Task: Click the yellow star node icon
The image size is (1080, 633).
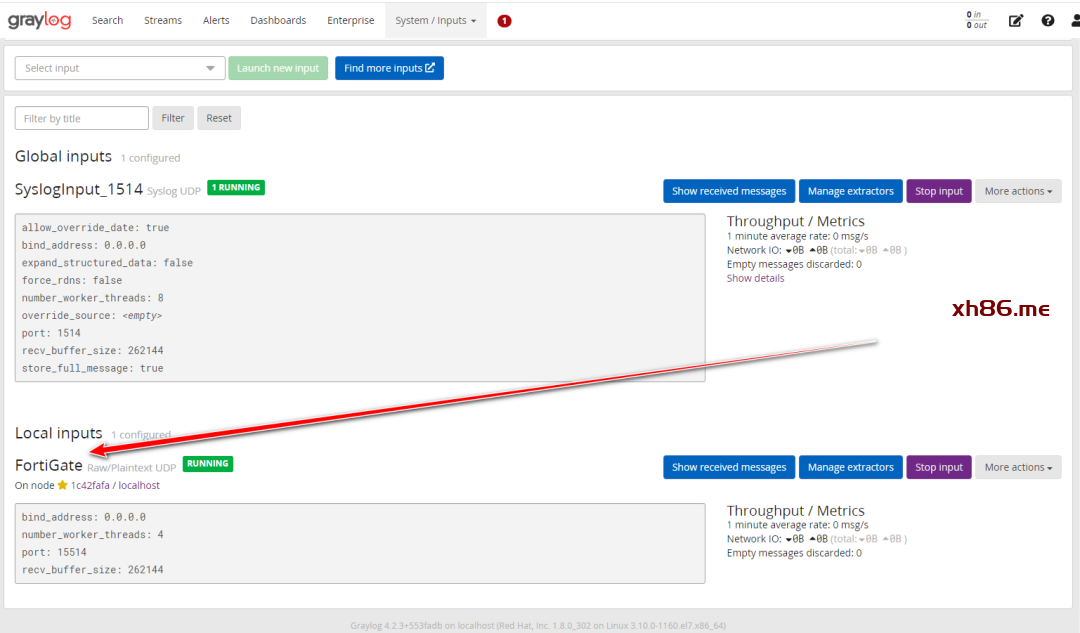Action: pyautogui.click(x=63, y=485)
